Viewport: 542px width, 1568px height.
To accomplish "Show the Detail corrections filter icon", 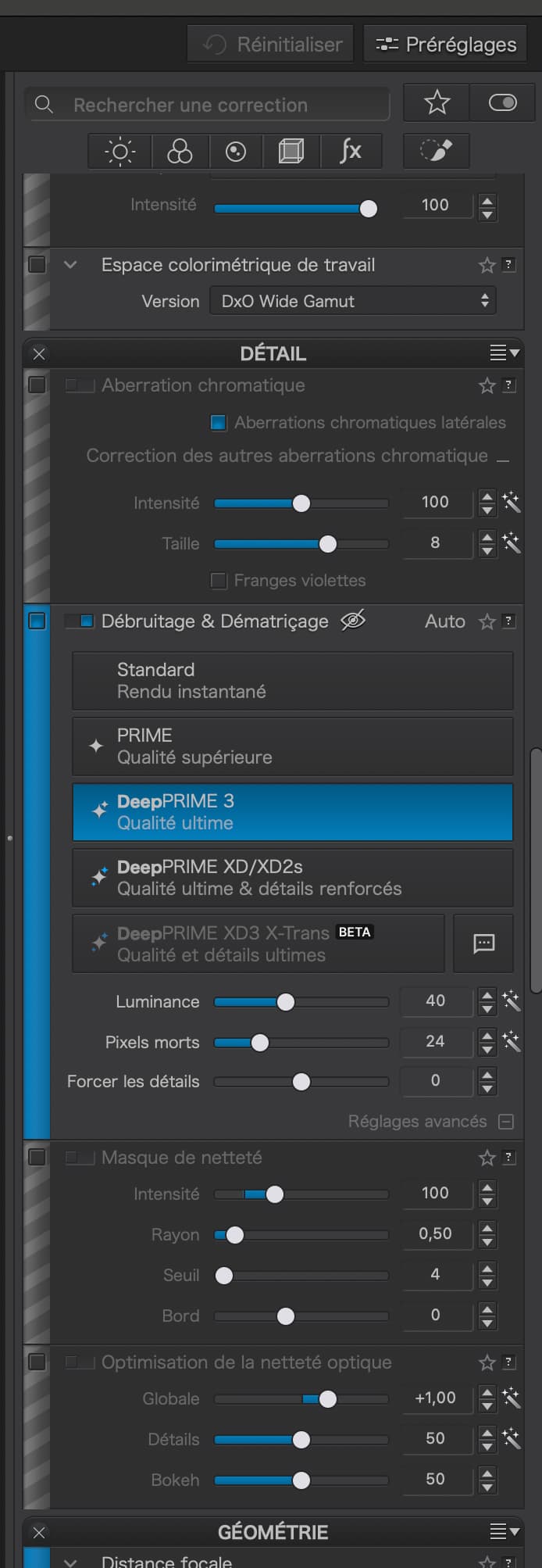I will (x=236, y=151).
